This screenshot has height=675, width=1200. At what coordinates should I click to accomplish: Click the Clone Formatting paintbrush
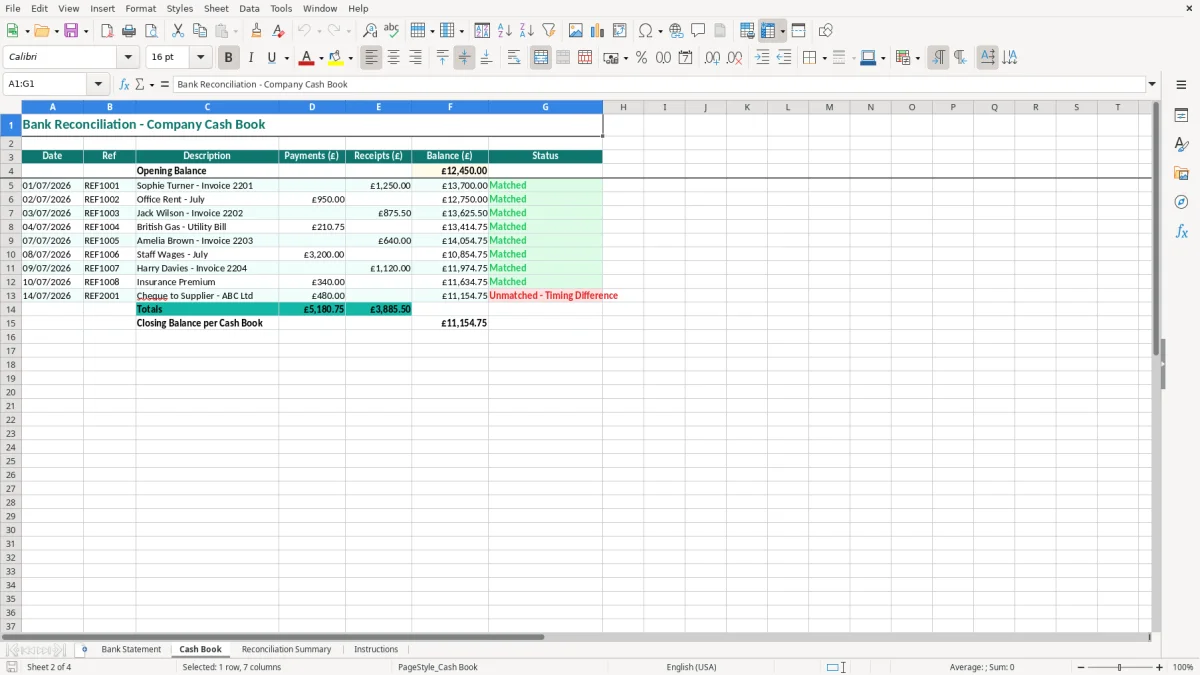(257, 31)
